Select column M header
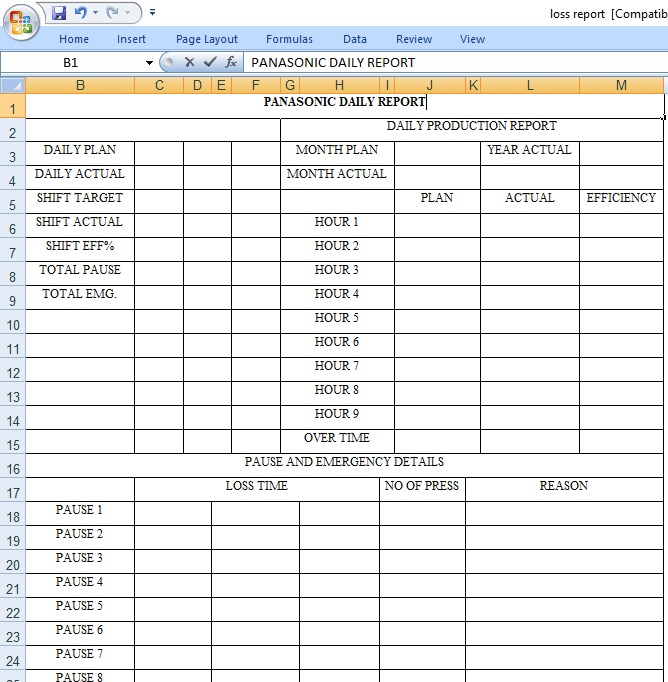668x682 pixels. [x=621, y=85]
